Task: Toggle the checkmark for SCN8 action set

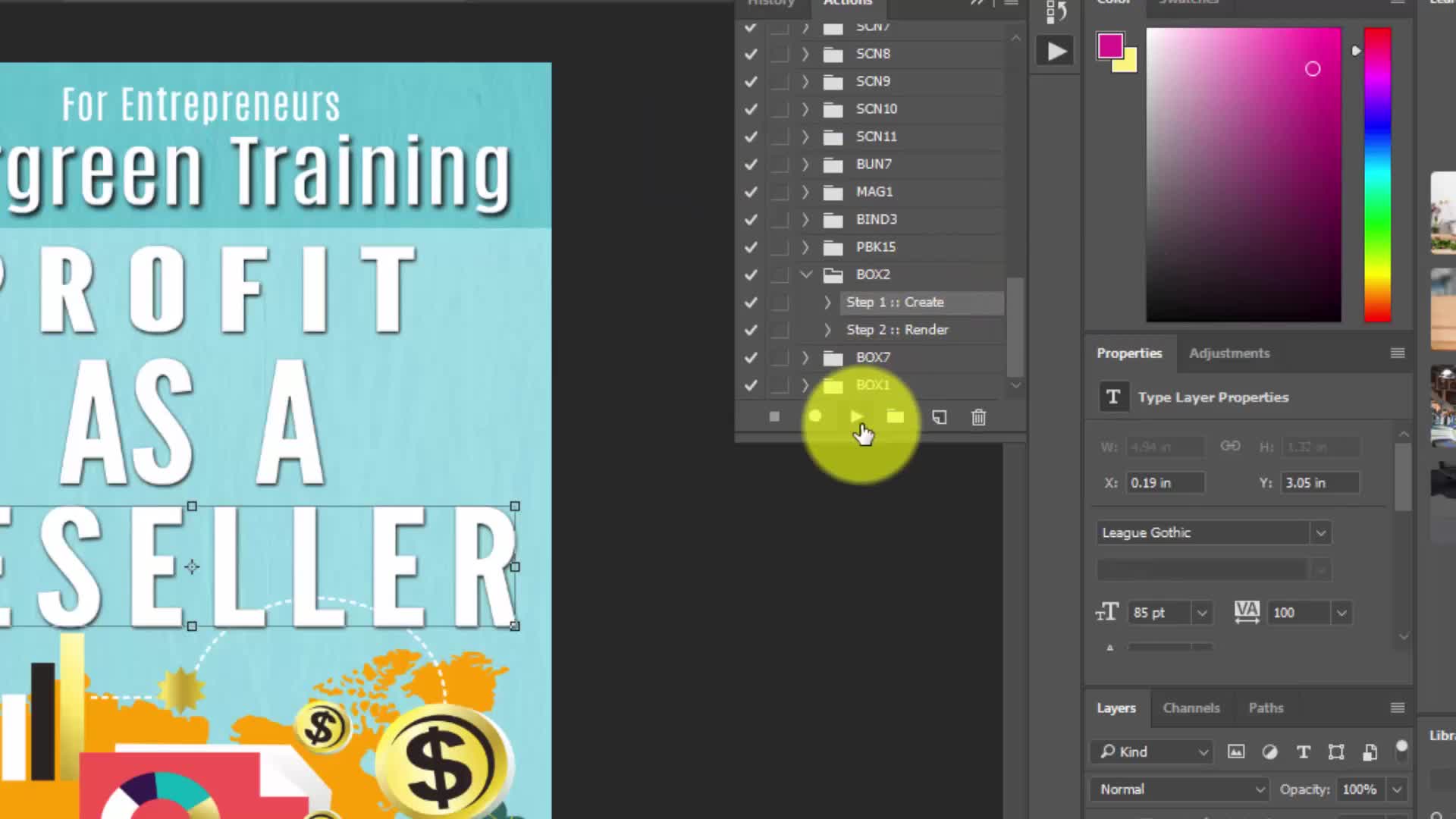Action: click(x=751, y=54)
